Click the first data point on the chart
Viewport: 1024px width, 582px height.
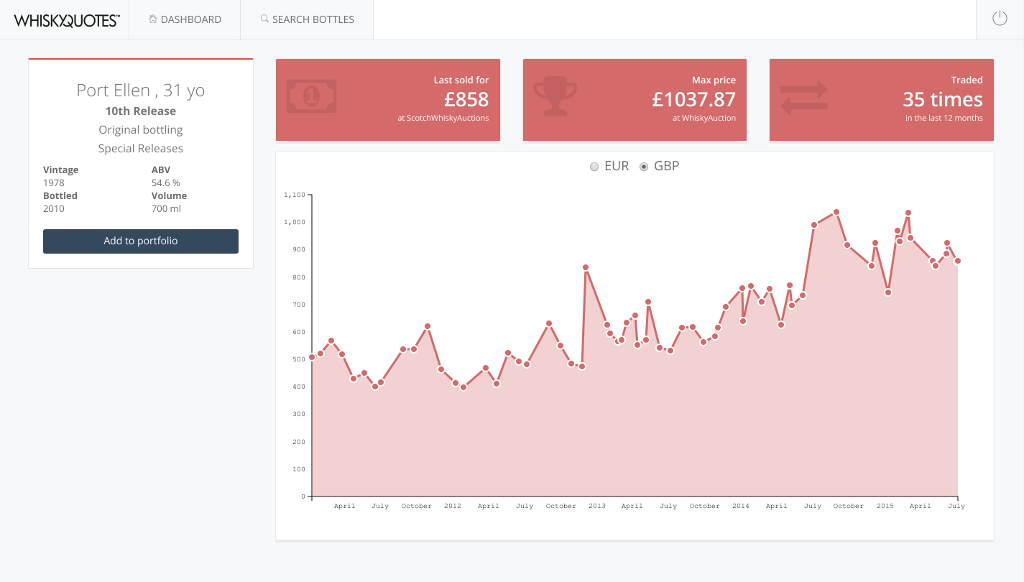[312, 357]
